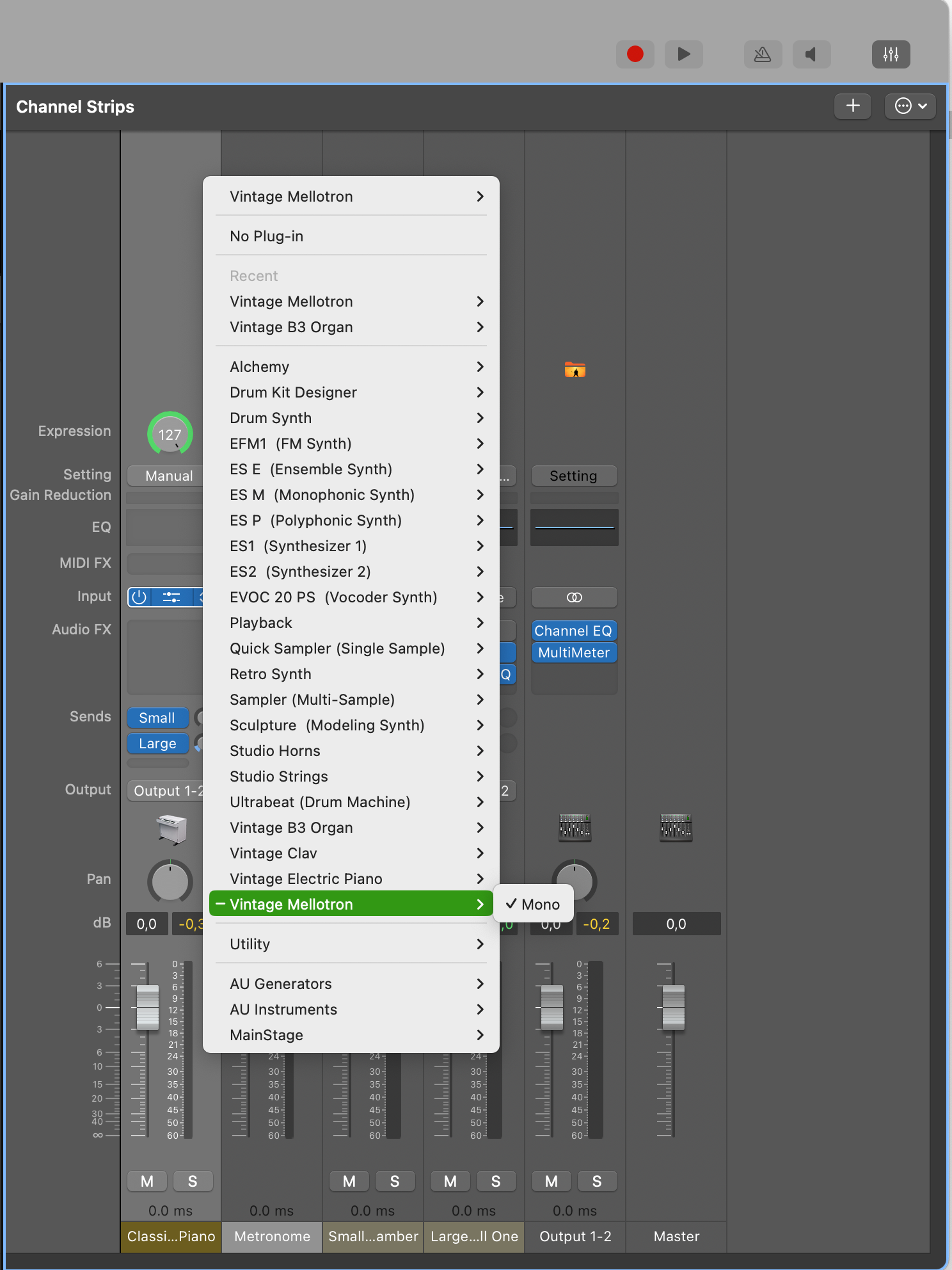The image size is (952, 1270).
Task: Select the Master strip name label
Action: [x=676, y=1237]
